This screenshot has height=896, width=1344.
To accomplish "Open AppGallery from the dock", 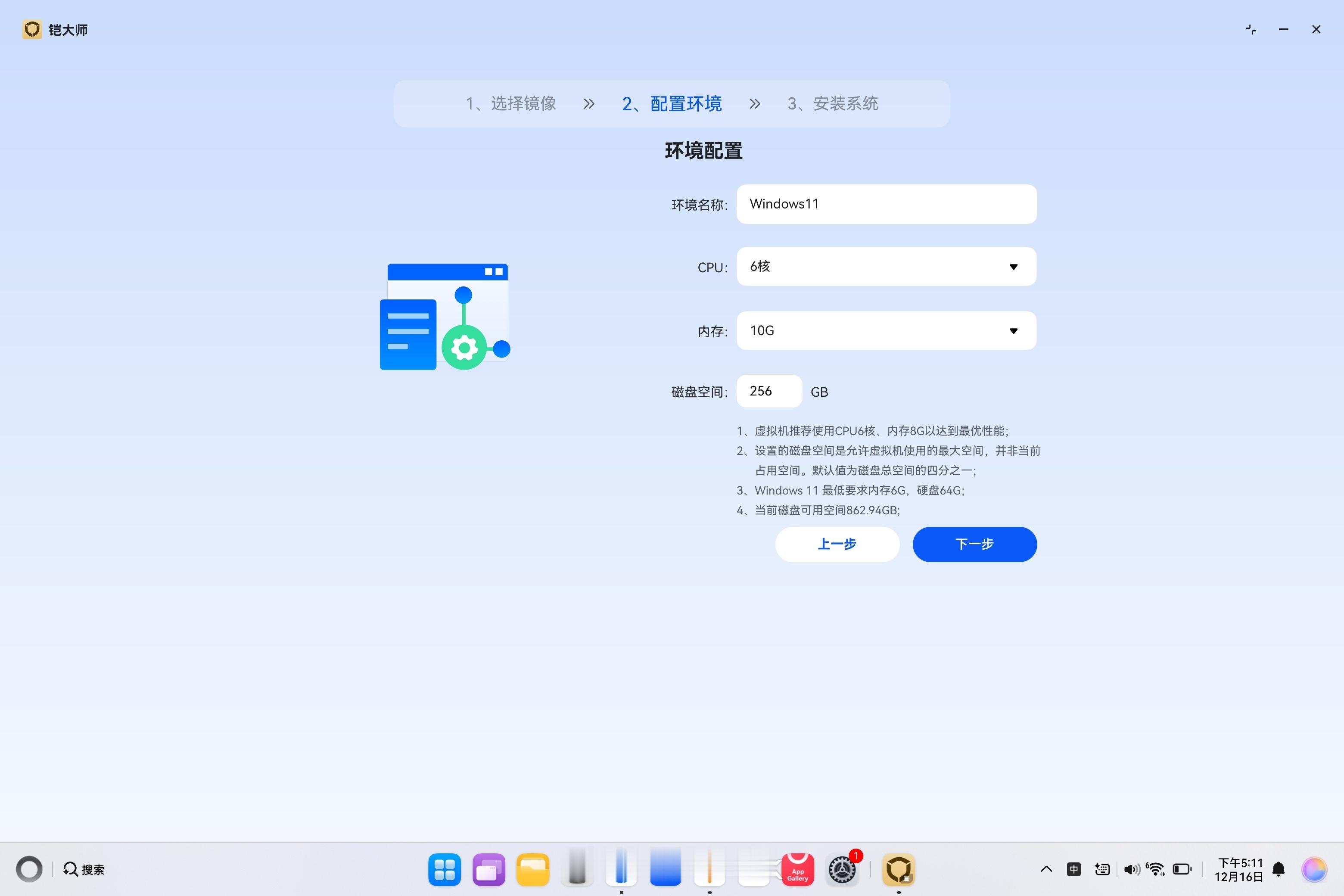I will click(797, 869).
